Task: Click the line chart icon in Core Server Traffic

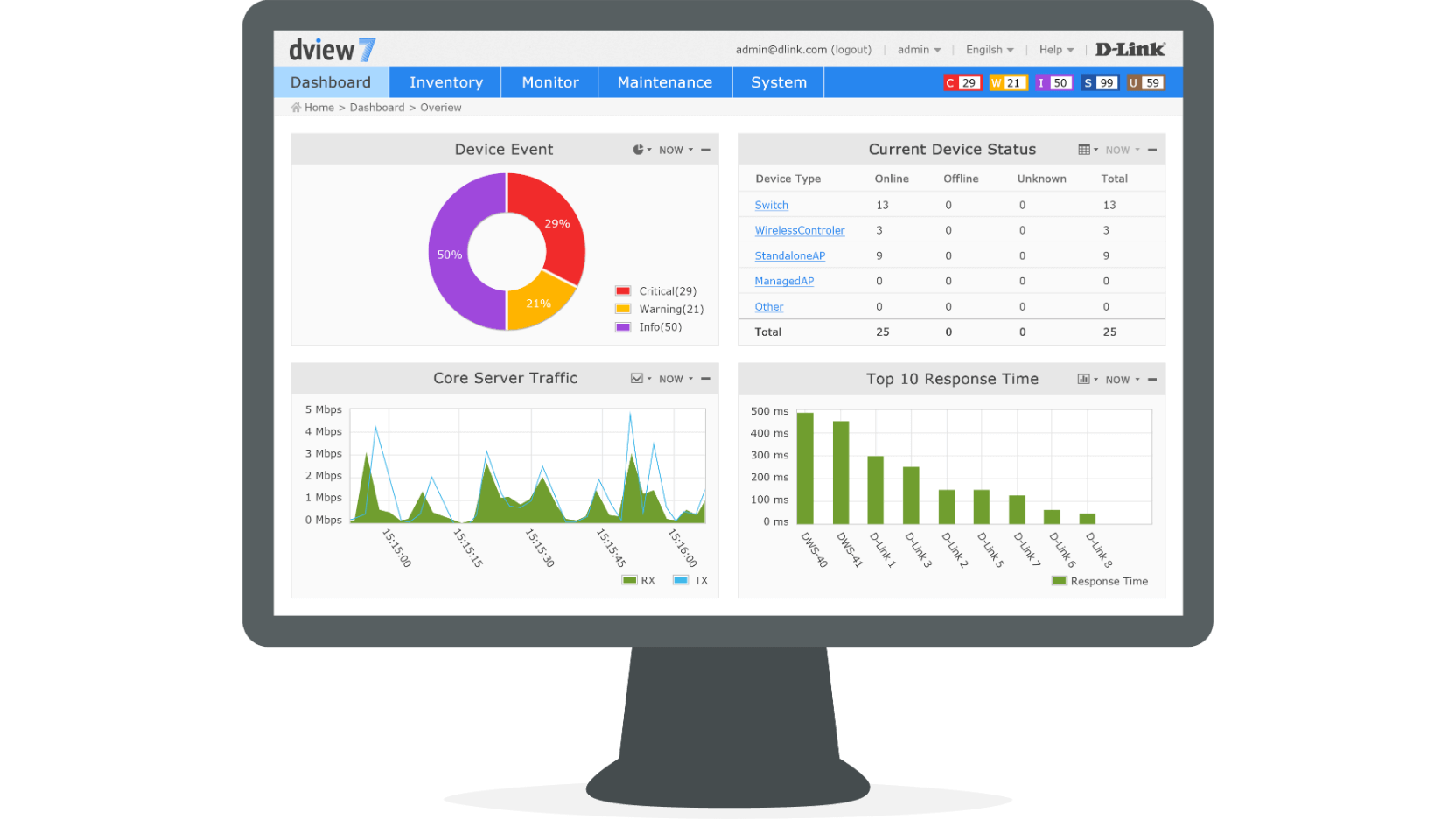Action: pos(638,379)
